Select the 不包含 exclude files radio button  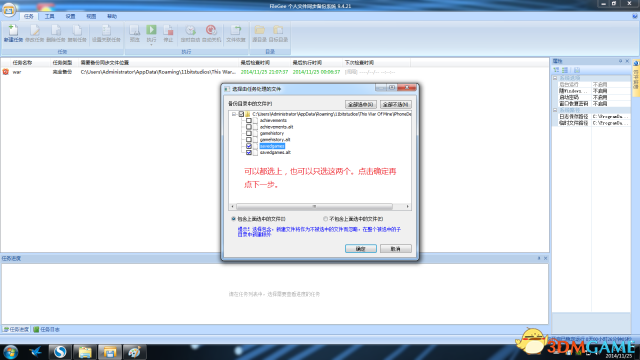325,219
